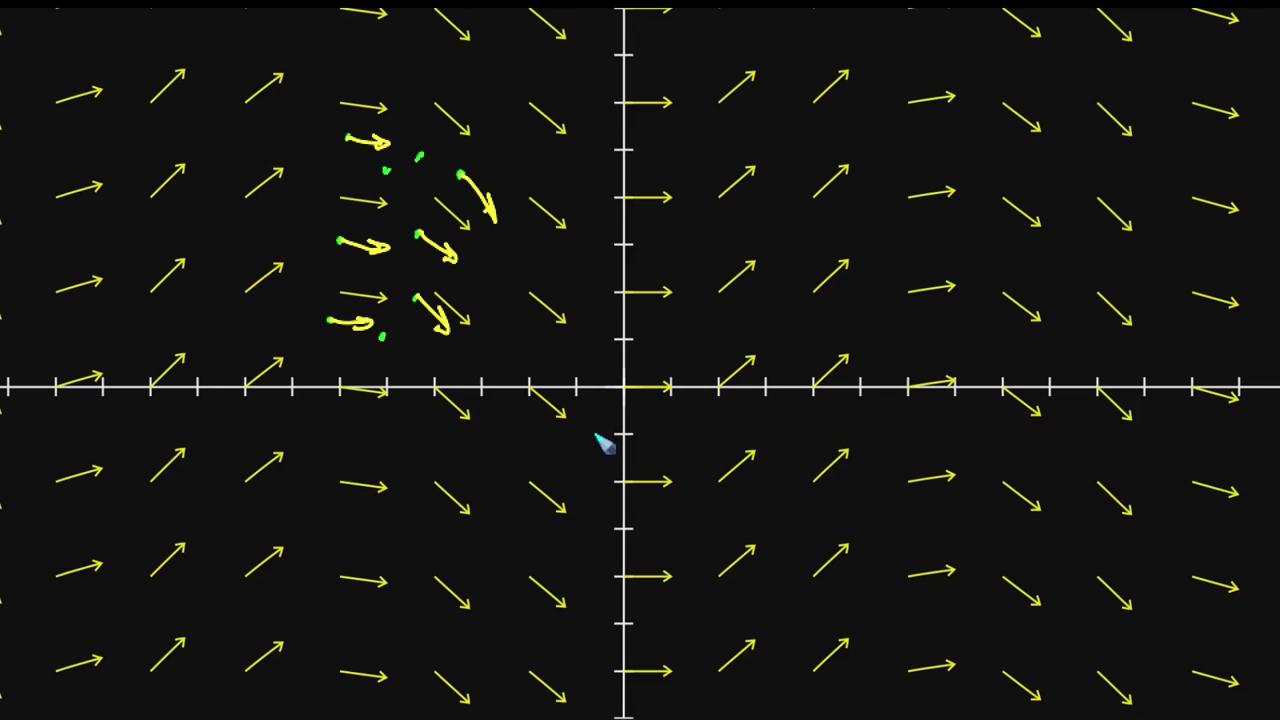
Task: Click the center hand-drawn diagonal arrow
Action: pos(437,247)
